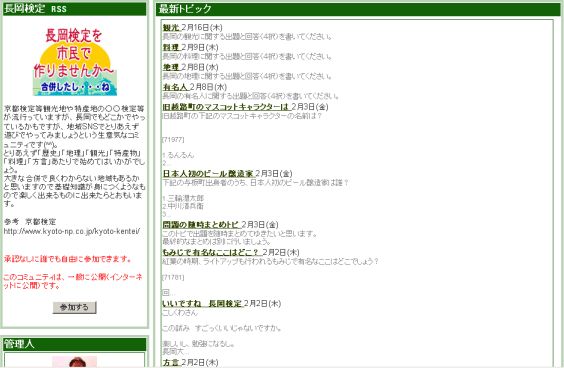
Task: Click the 1.三輪潤太郎 answer text
Action: (x=183, y=198)
